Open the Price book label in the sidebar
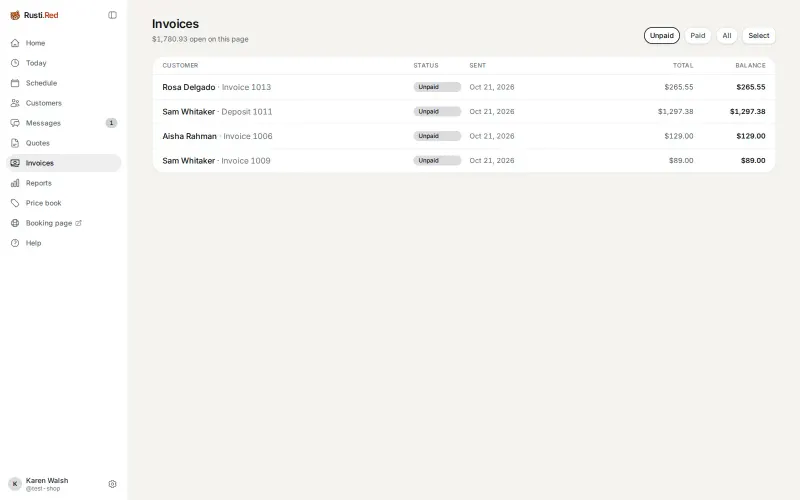The height and width of the screenshot is (500, 800). 43,203
